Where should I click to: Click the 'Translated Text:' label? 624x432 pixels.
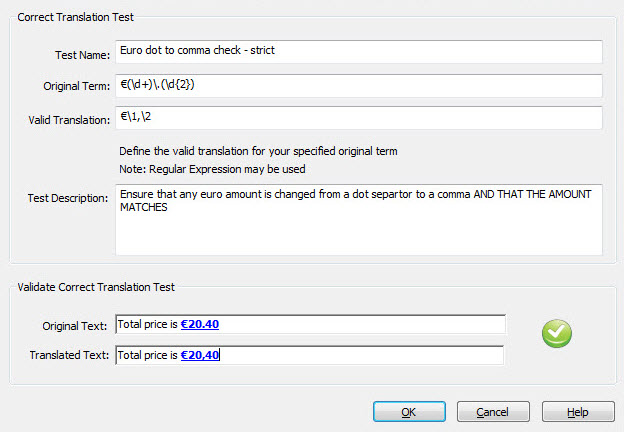(69, 356)
